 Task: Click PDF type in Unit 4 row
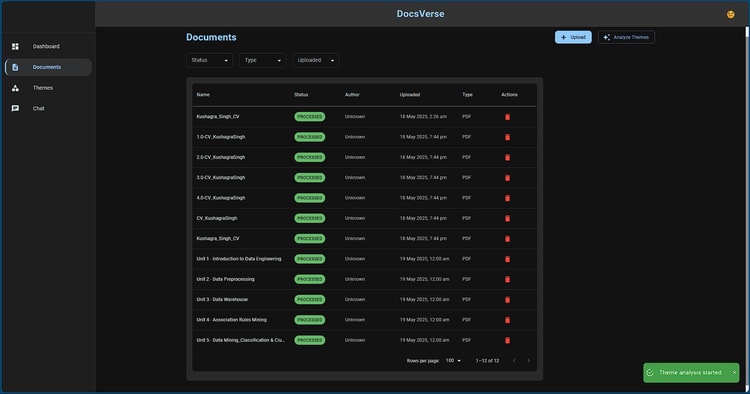466,320
